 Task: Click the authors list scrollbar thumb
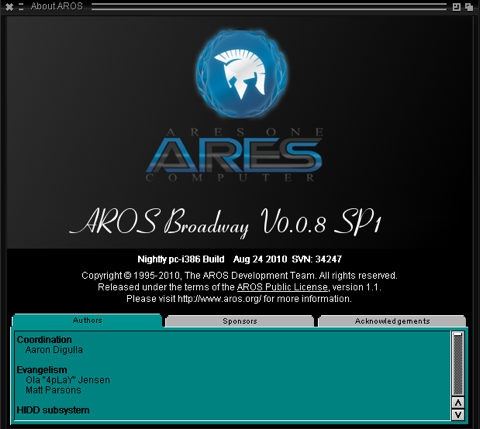[x=458, y=364]
